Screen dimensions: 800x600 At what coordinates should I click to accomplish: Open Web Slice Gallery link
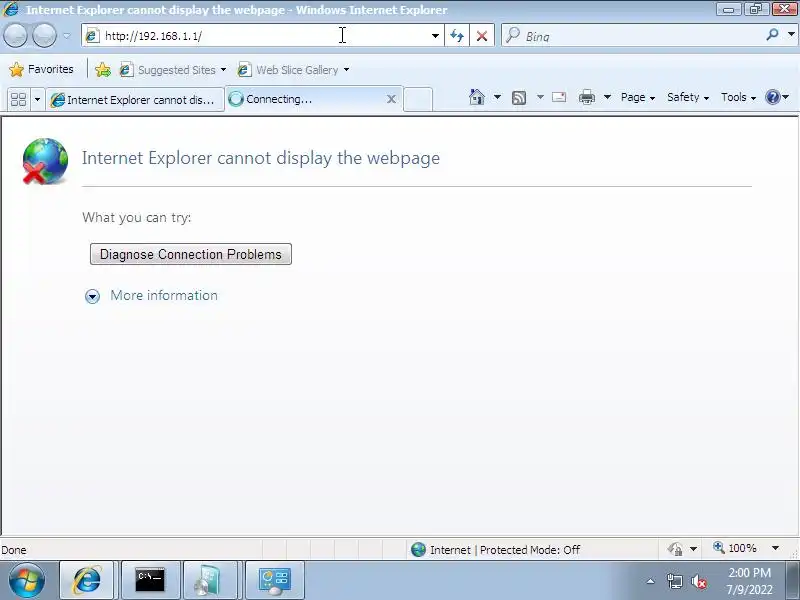click(x=293, y=70)
